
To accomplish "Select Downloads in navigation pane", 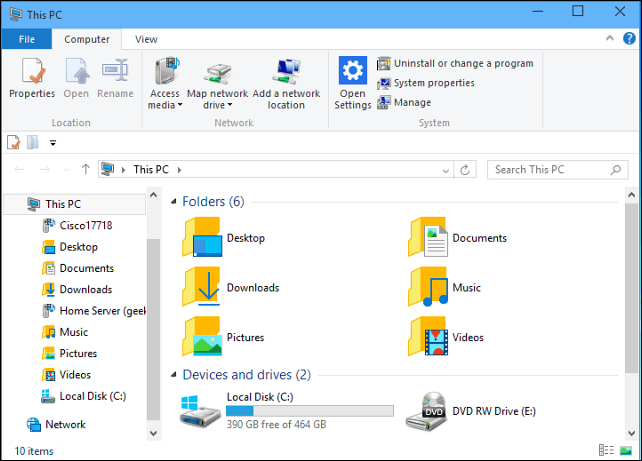I will coord(77,289).
